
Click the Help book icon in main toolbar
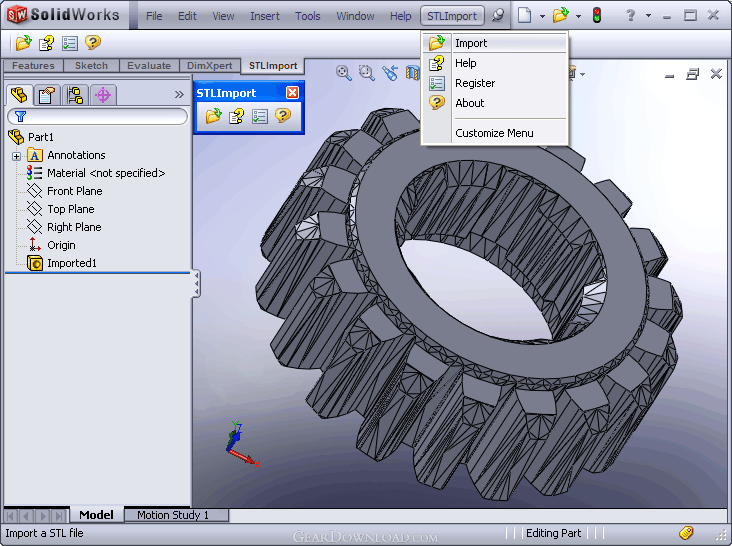pos(46,43)
